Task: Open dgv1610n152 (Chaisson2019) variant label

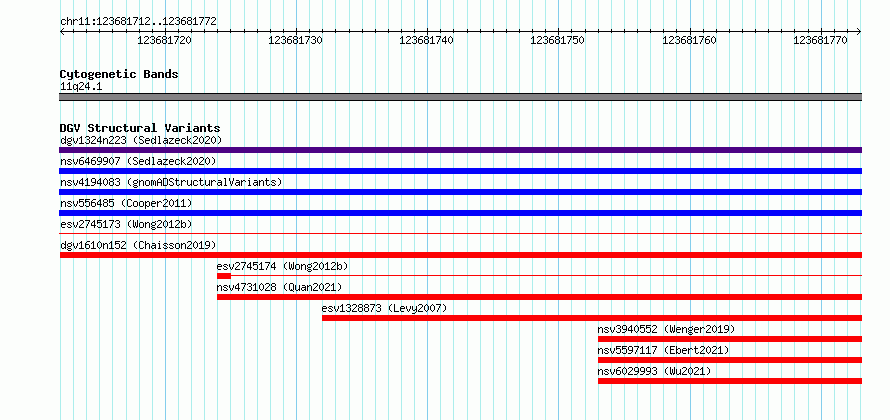Action: 138,245
